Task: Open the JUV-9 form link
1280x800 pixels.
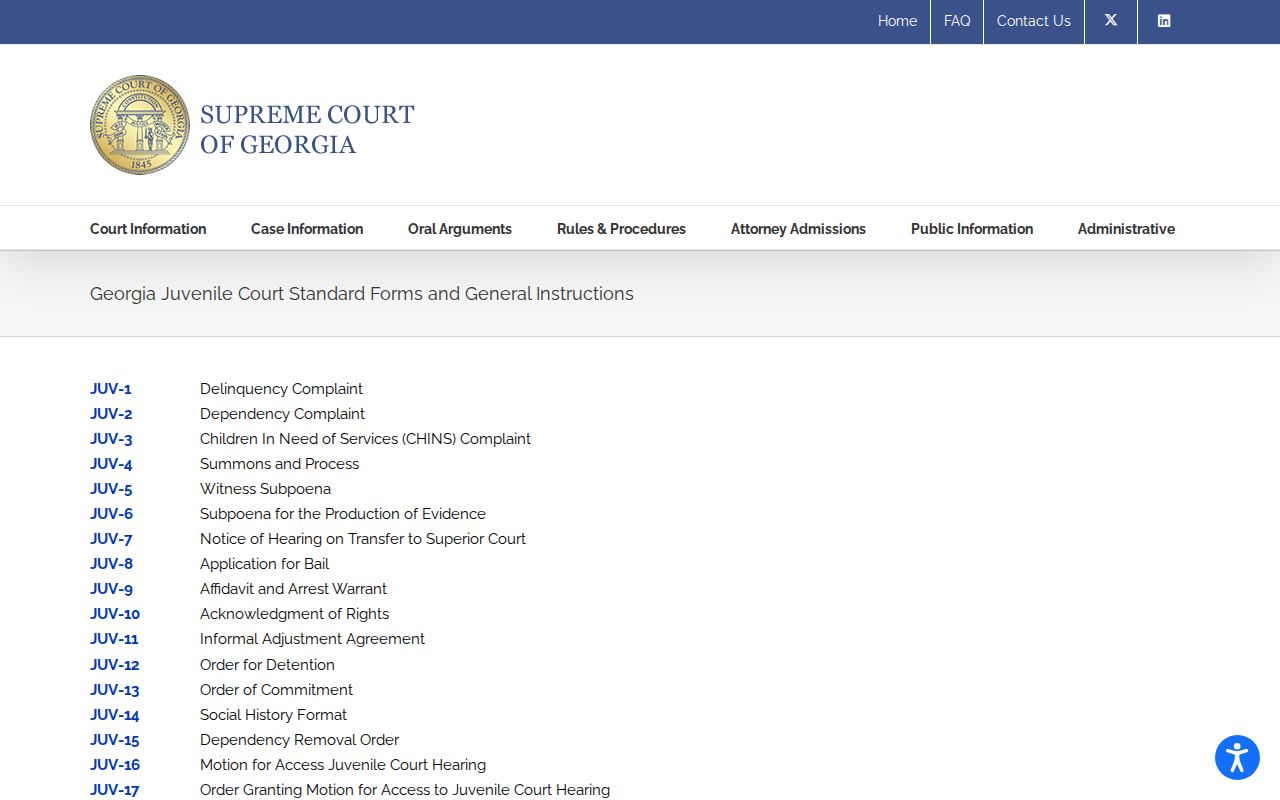Action: 111,589
